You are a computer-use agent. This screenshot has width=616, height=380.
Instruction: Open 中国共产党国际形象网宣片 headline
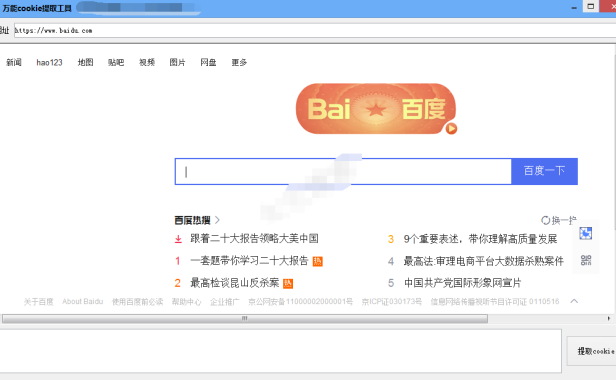(462, 283)
